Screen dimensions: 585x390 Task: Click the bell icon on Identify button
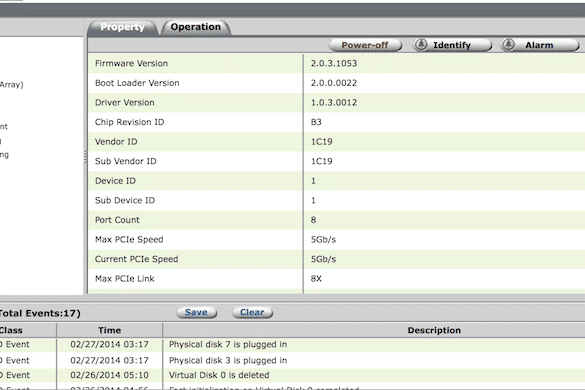421,45
